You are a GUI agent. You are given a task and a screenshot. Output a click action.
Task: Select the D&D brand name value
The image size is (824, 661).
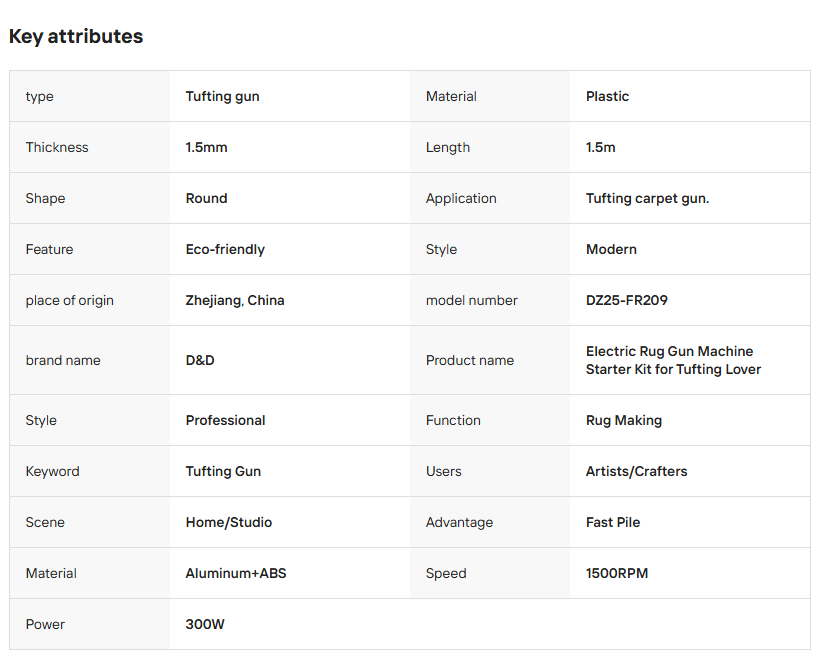click(x=200, y=360)
